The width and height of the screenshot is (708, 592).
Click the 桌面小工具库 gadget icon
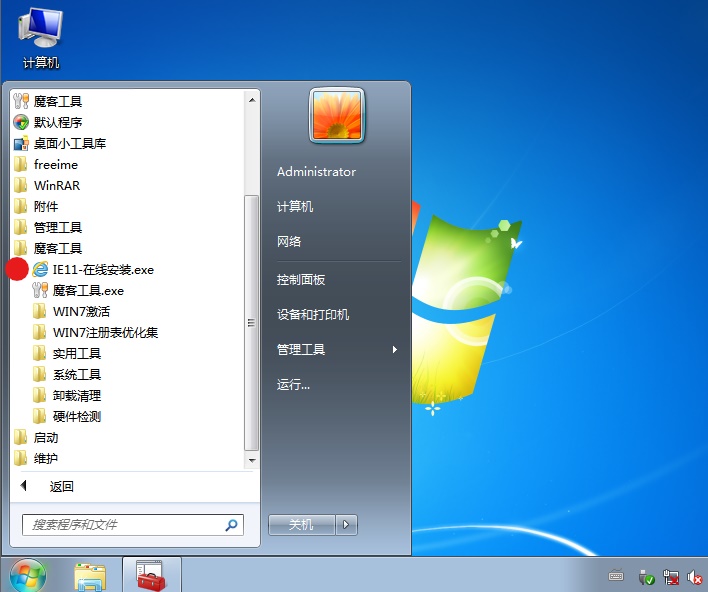pos(21,144)
